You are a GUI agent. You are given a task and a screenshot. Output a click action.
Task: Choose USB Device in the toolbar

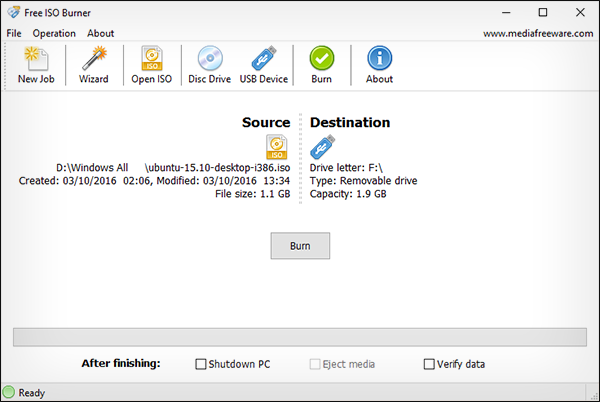264,65
